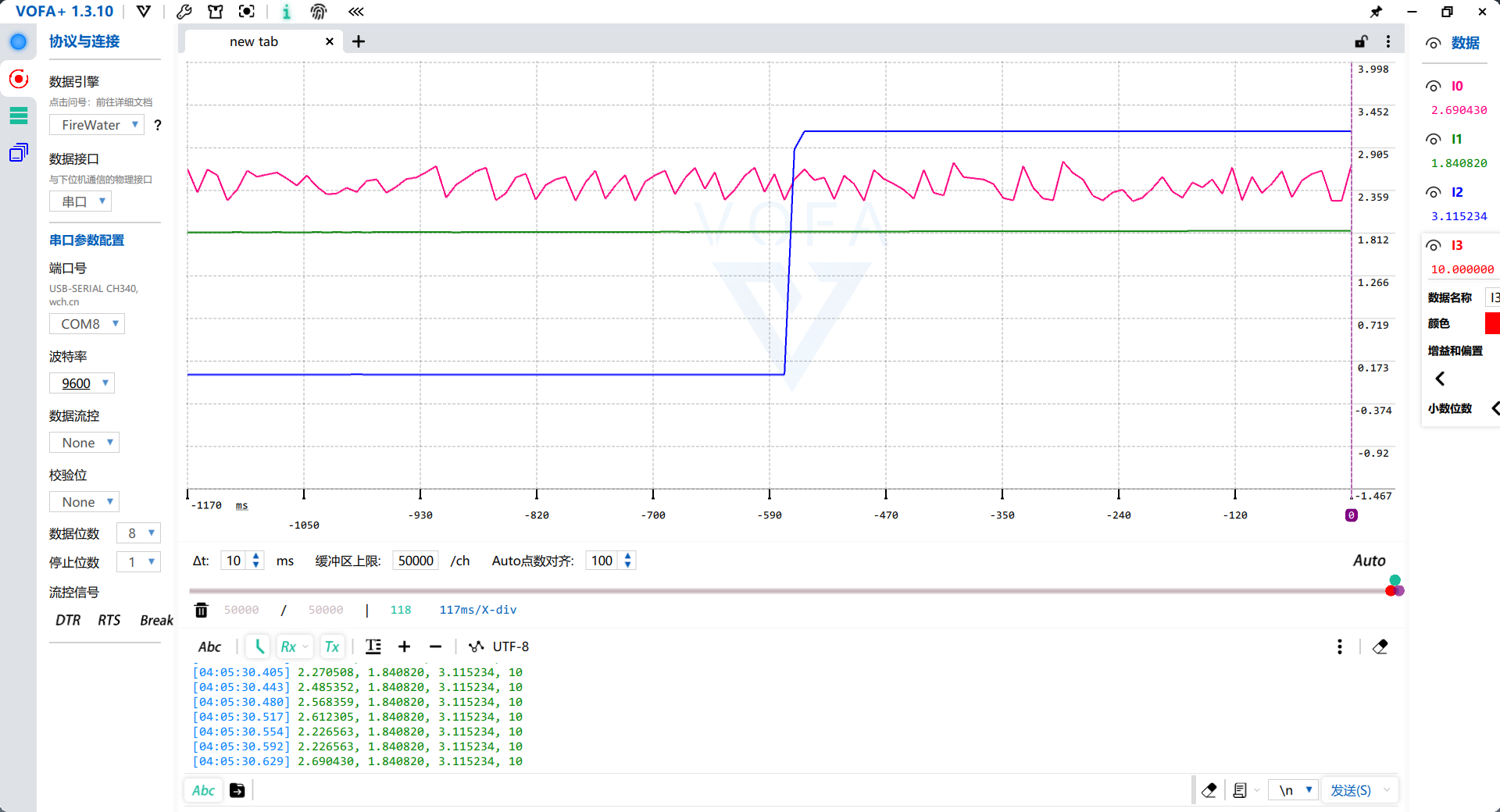This screenshot has width=1500, height=812.
Task: Open the \n line ending dropdown
Action: pyautogui.click(x=1294, y=790)
